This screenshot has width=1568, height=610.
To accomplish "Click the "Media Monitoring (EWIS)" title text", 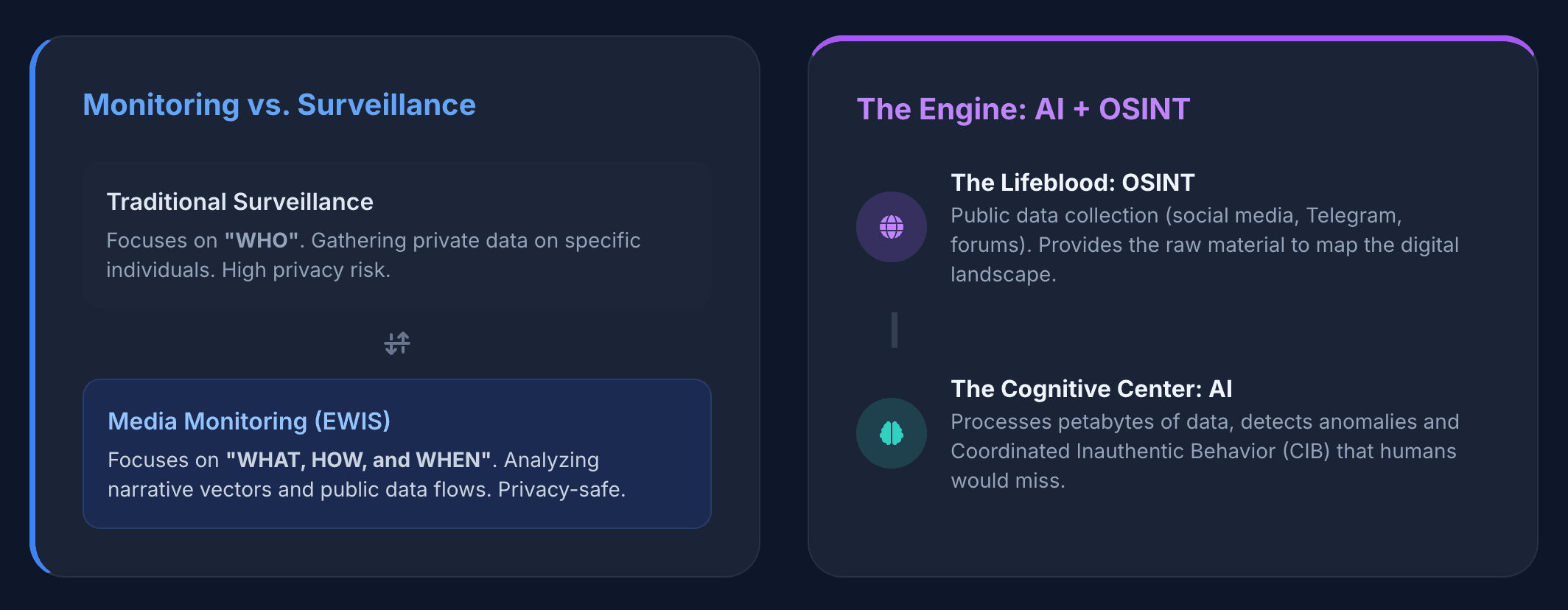I will pos(249,421).
